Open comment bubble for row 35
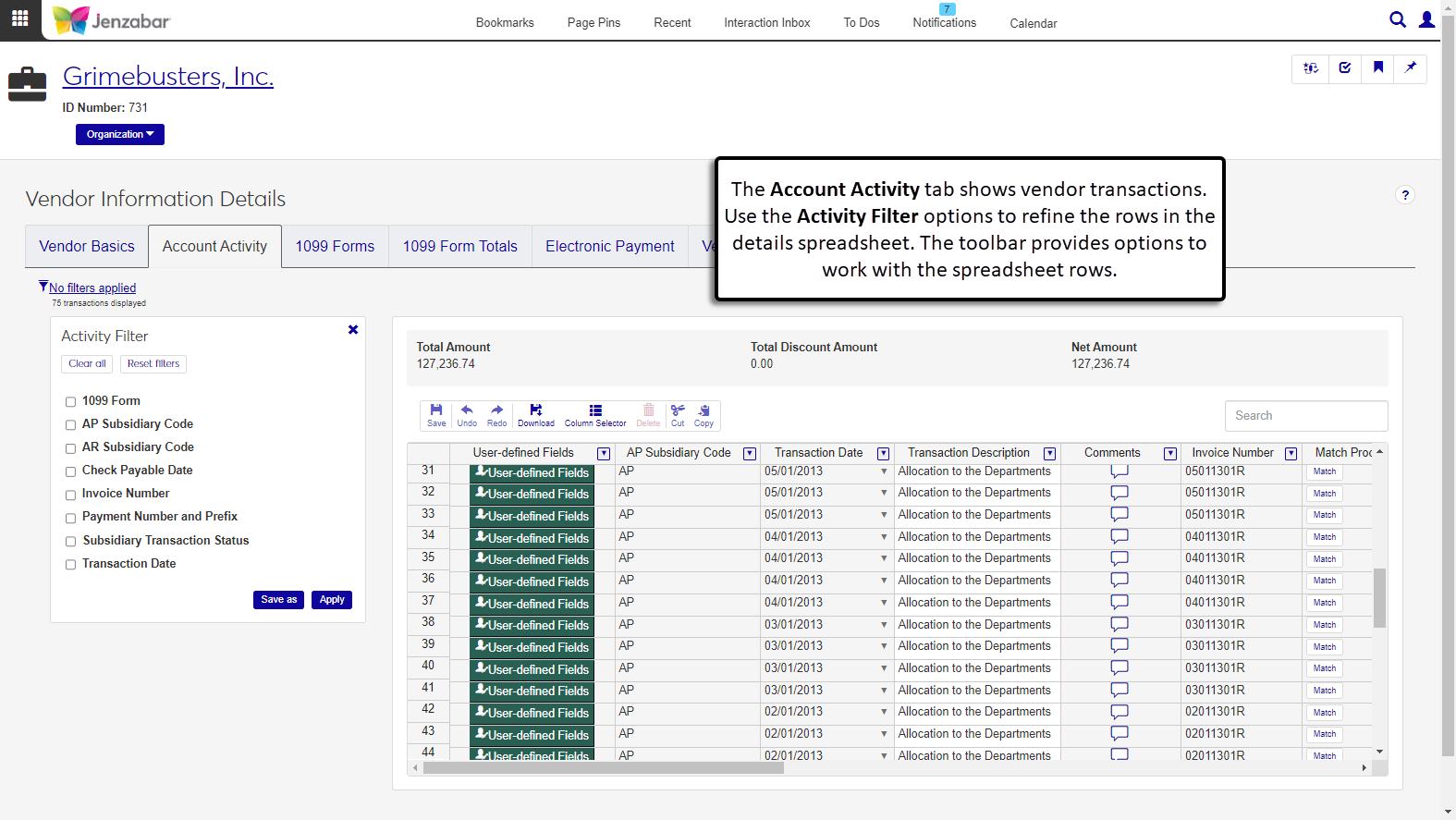The width and height of the screenshot is (1456, 820). click(1119, 558)
